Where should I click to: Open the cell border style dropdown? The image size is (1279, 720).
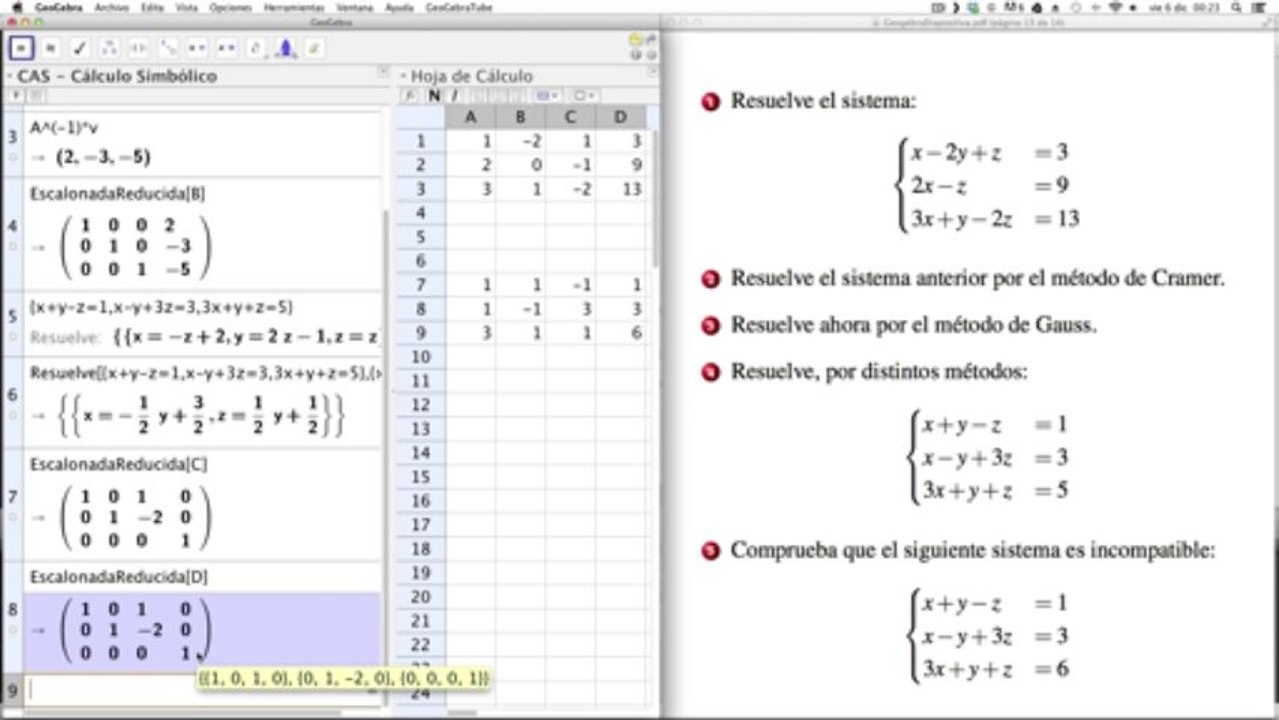(x=583, y=96)
